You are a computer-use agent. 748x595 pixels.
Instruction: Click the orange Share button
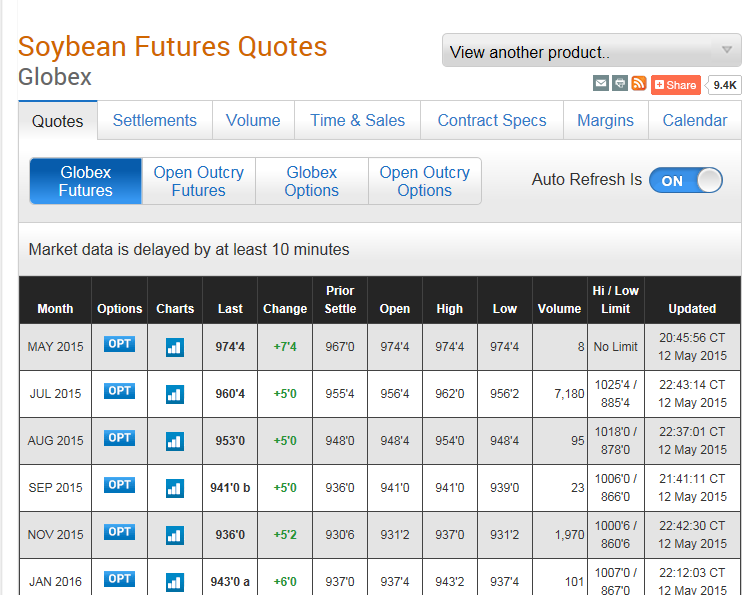click(676, 85)
